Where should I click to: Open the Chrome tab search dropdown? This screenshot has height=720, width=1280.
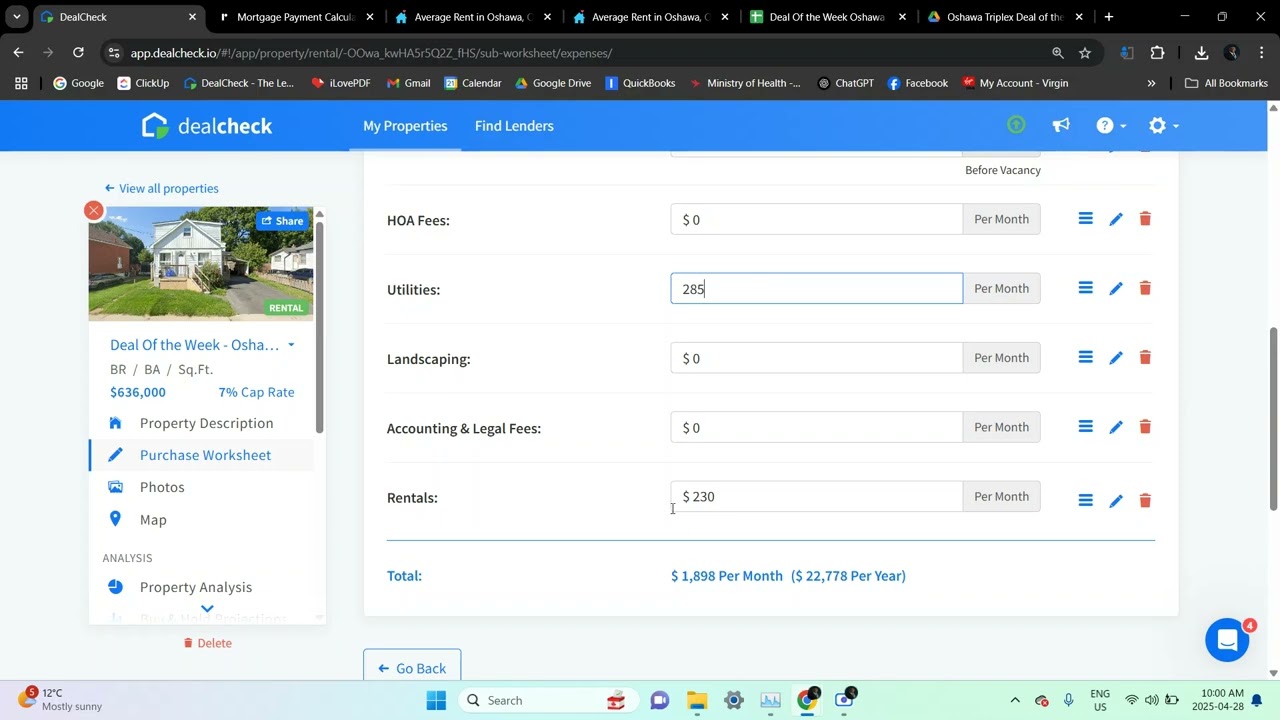click(16, 17)
